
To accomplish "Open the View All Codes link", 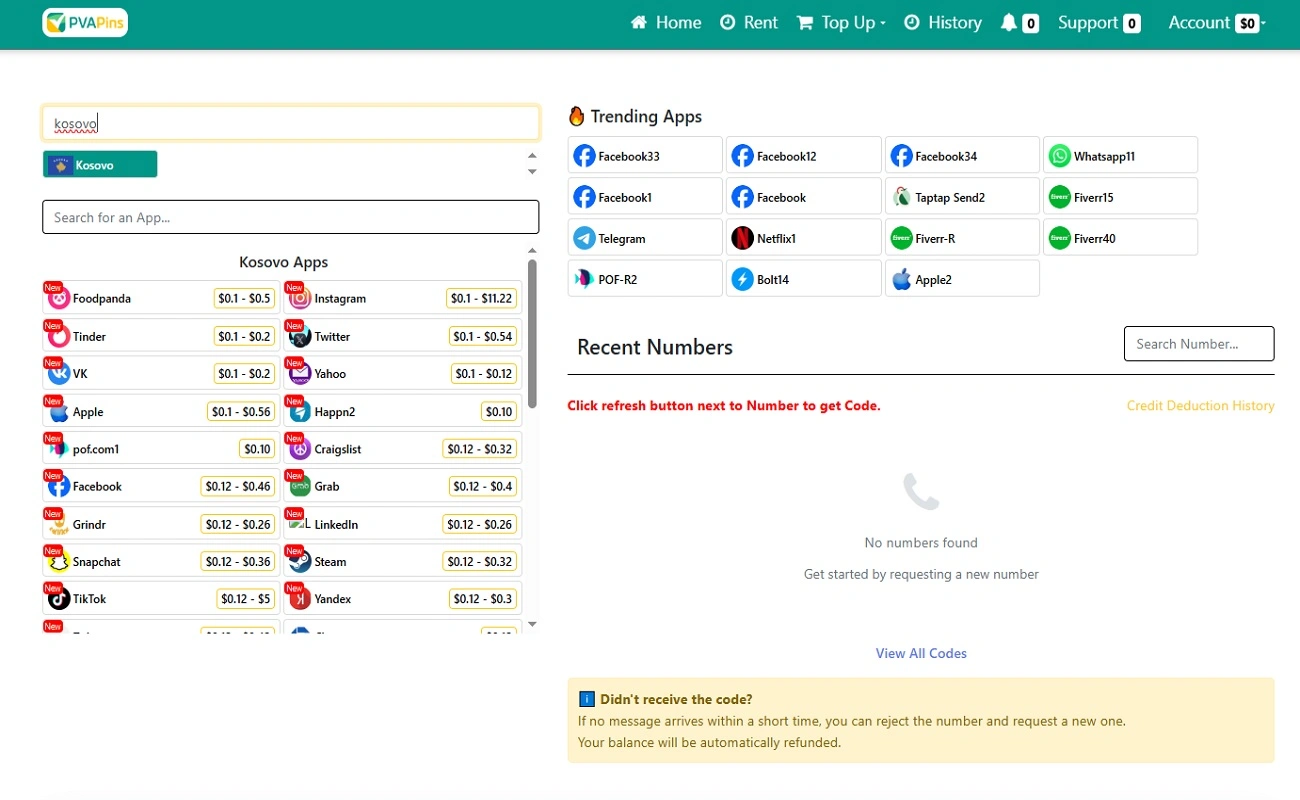I will [x=921, y=653].
